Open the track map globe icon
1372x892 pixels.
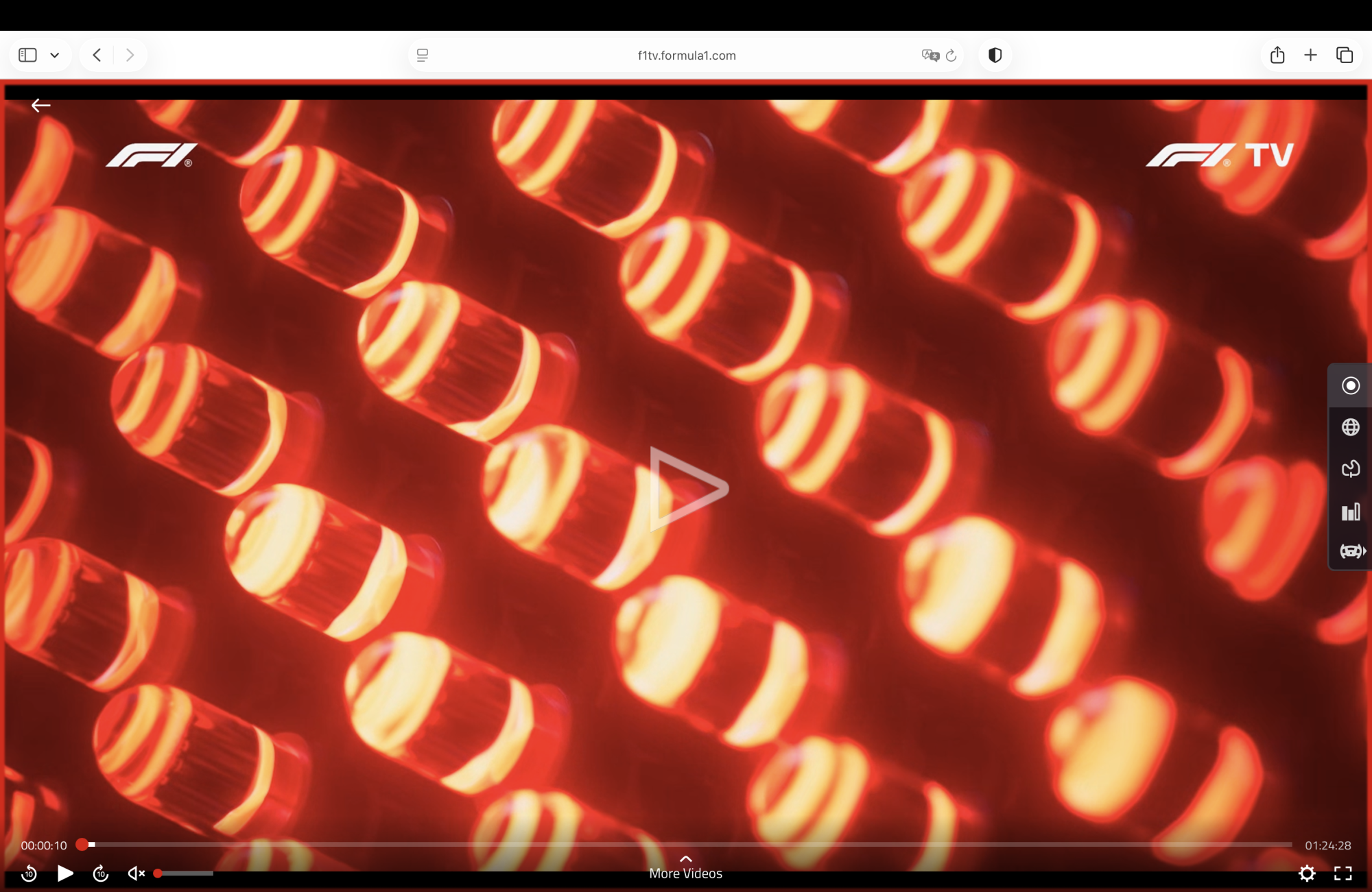[1350, 427]
